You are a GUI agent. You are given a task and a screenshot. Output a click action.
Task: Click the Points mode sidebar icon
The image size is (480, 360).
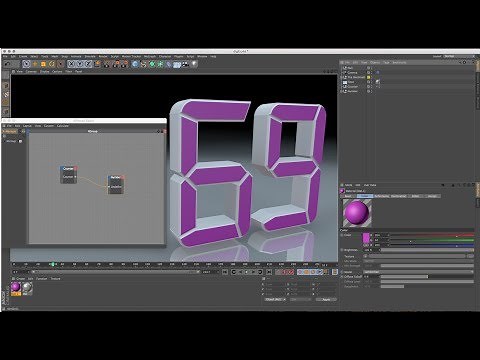(x=6, y=111)
